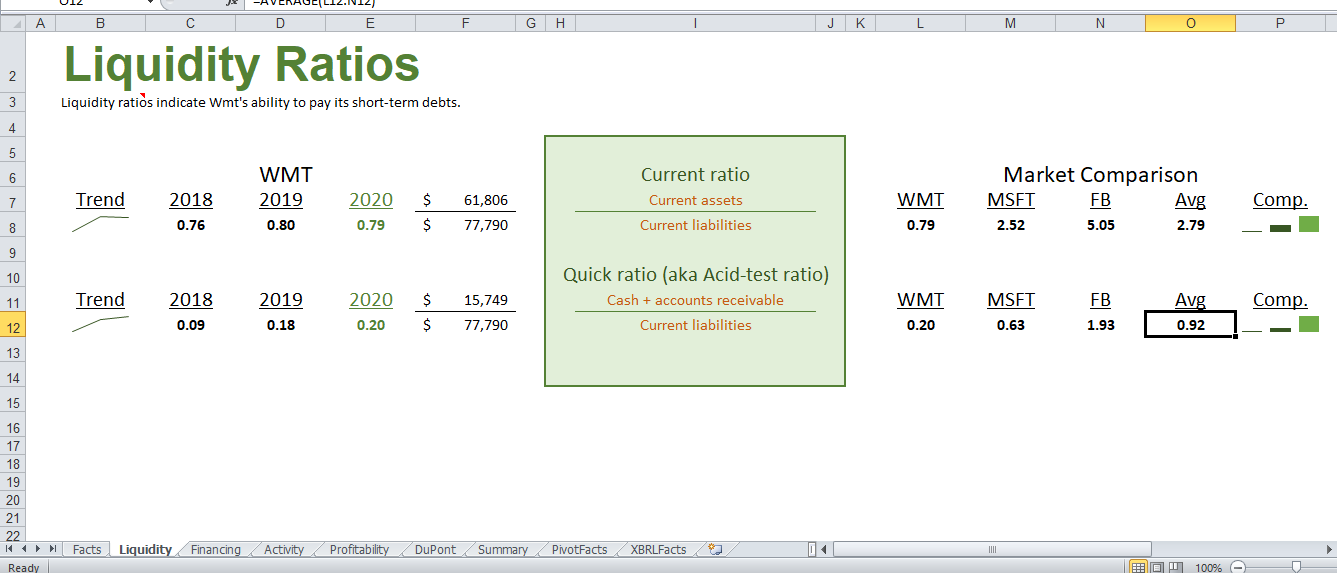This screenshot has width=1337, height=573.
Task: Click the Market Comparison heading
Action: pyautogui.click(x=1100, y=175)
